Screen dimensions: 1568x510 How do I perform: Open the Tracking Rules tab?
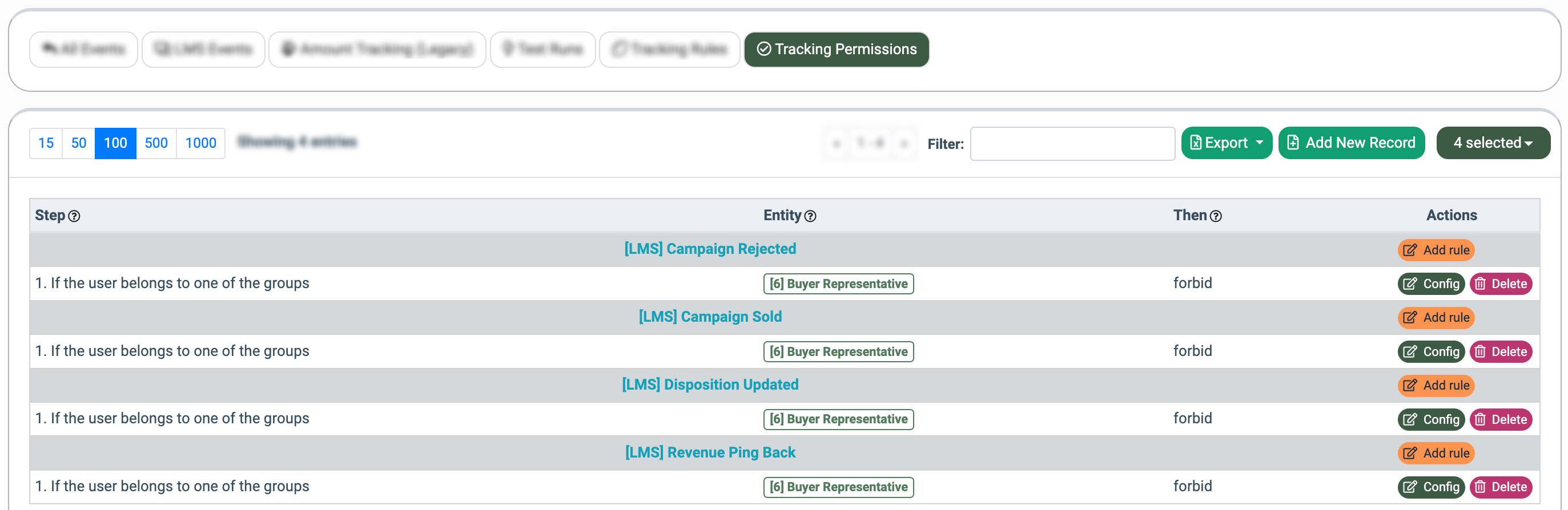click(x=670, y=49)
